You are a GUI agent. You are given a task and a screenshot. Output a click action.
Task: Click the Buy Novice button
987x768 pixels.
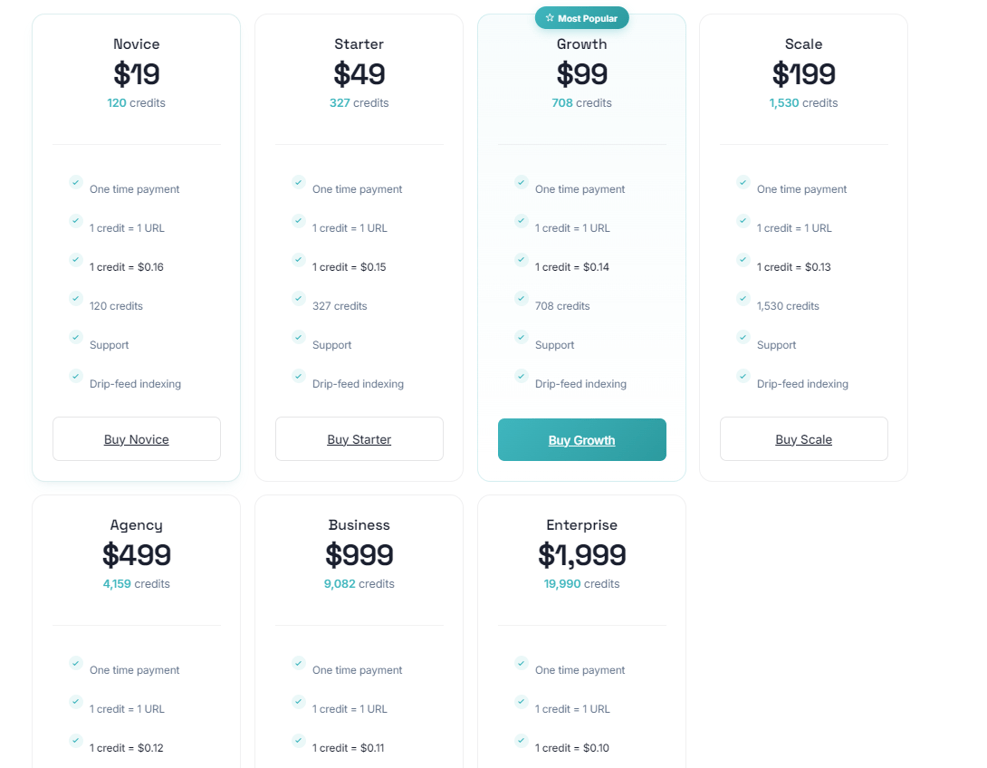pyautogui.click(x=137, y=439)
